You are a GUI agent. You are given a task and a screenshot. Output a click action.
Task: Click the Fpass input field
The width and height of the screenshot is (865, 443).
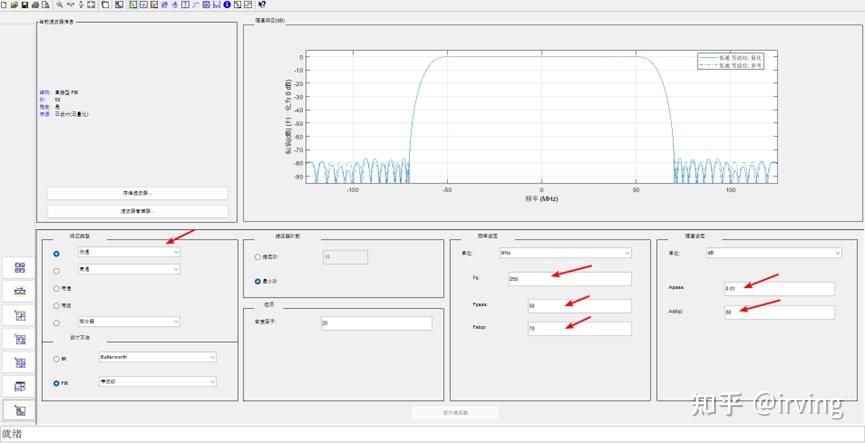pyautogui.click(x=580, y=306)
